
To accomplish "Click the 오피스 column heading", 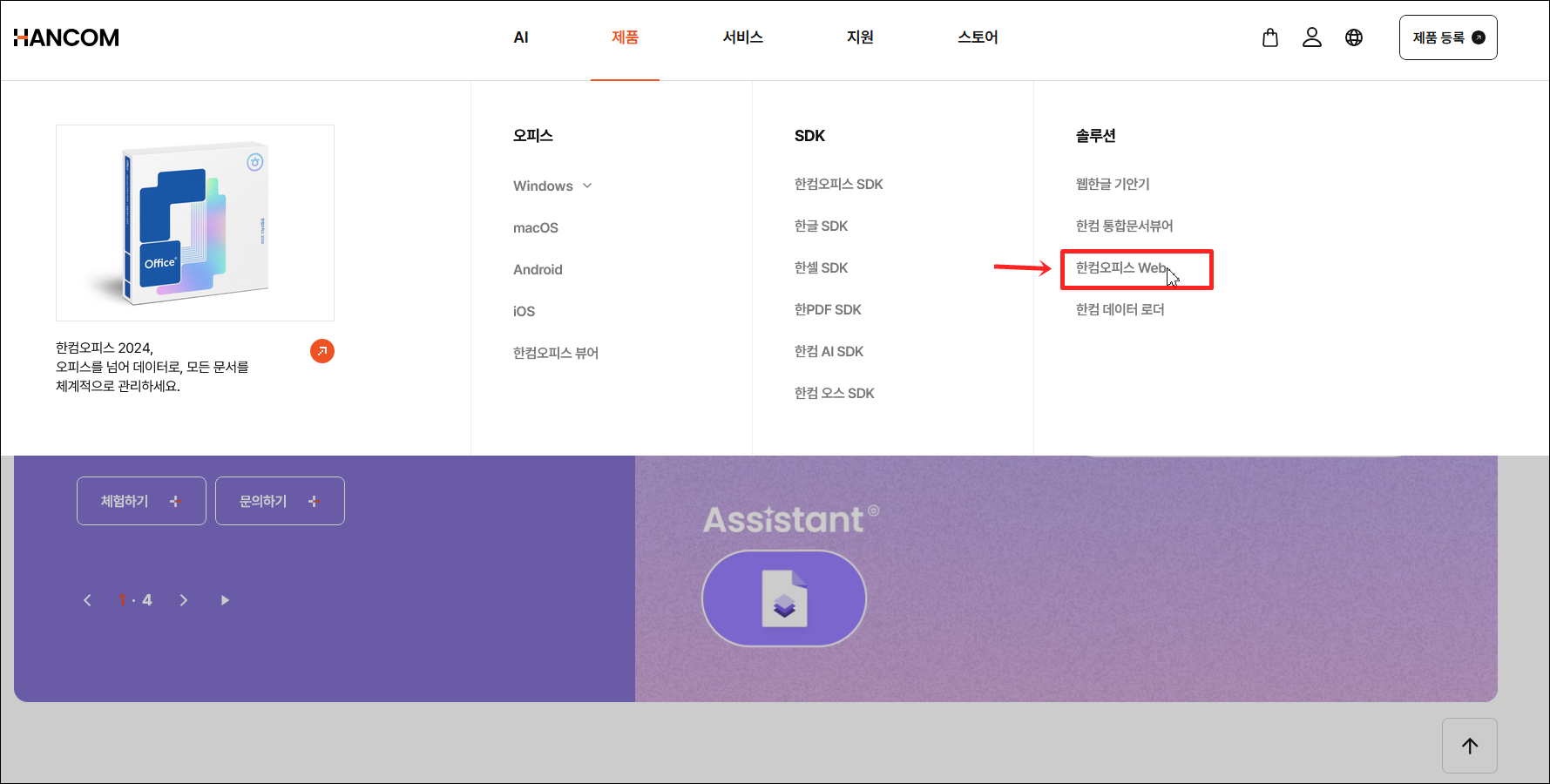I will click(x=533, y=135).
